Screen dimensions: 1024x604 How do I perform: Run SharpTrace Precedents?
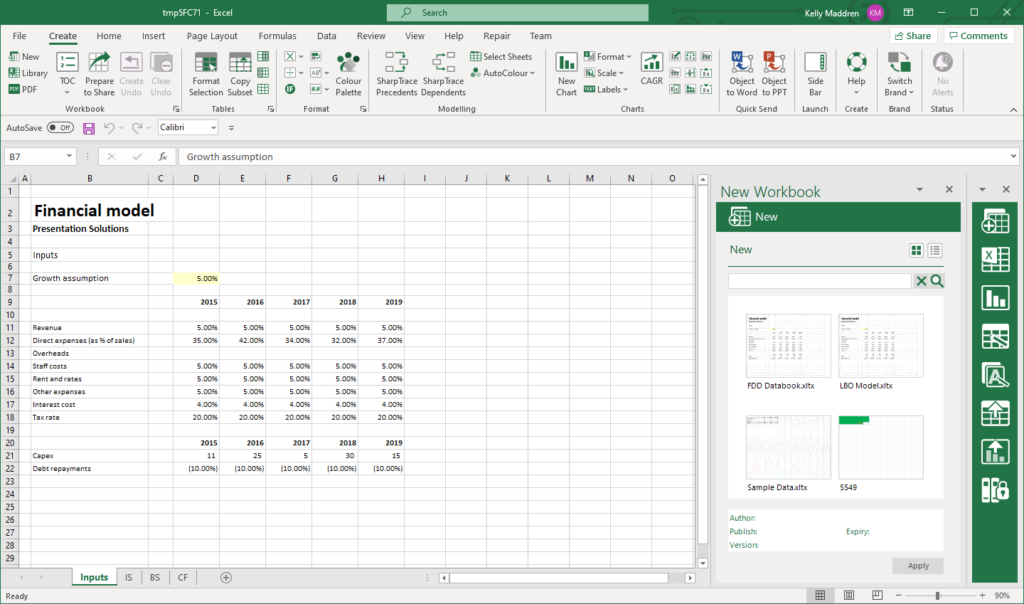tap(396, 64)
